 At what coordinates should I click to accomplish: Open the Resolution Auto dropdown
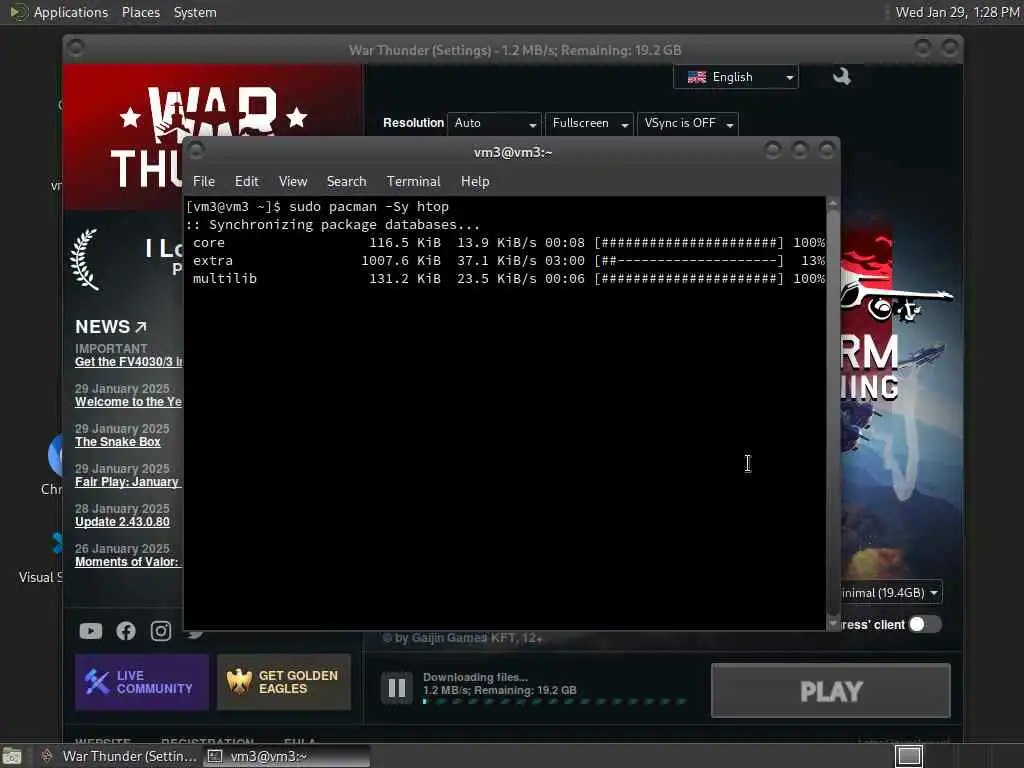point(494,123)
